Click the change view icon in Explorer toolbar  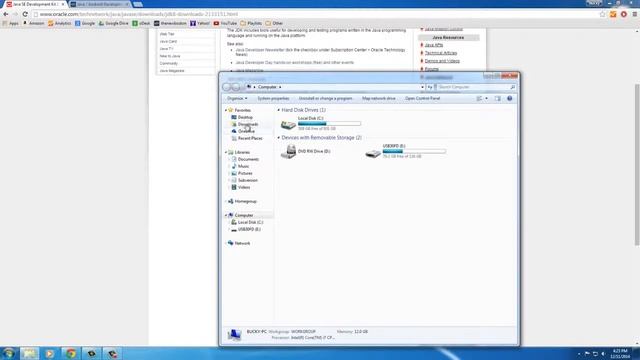point(479,98)
